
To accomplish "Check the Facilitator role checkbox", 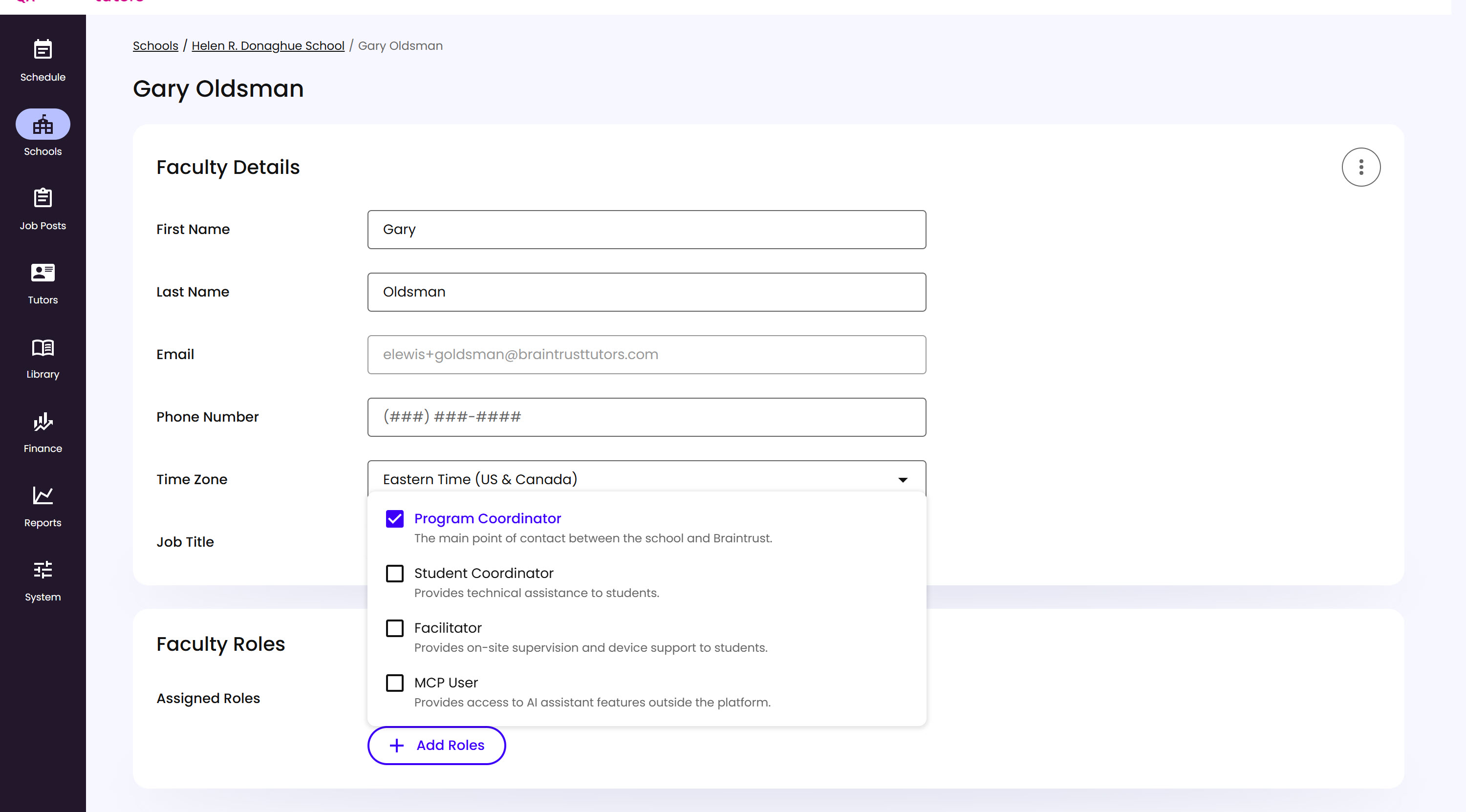I will pos(394,628).
